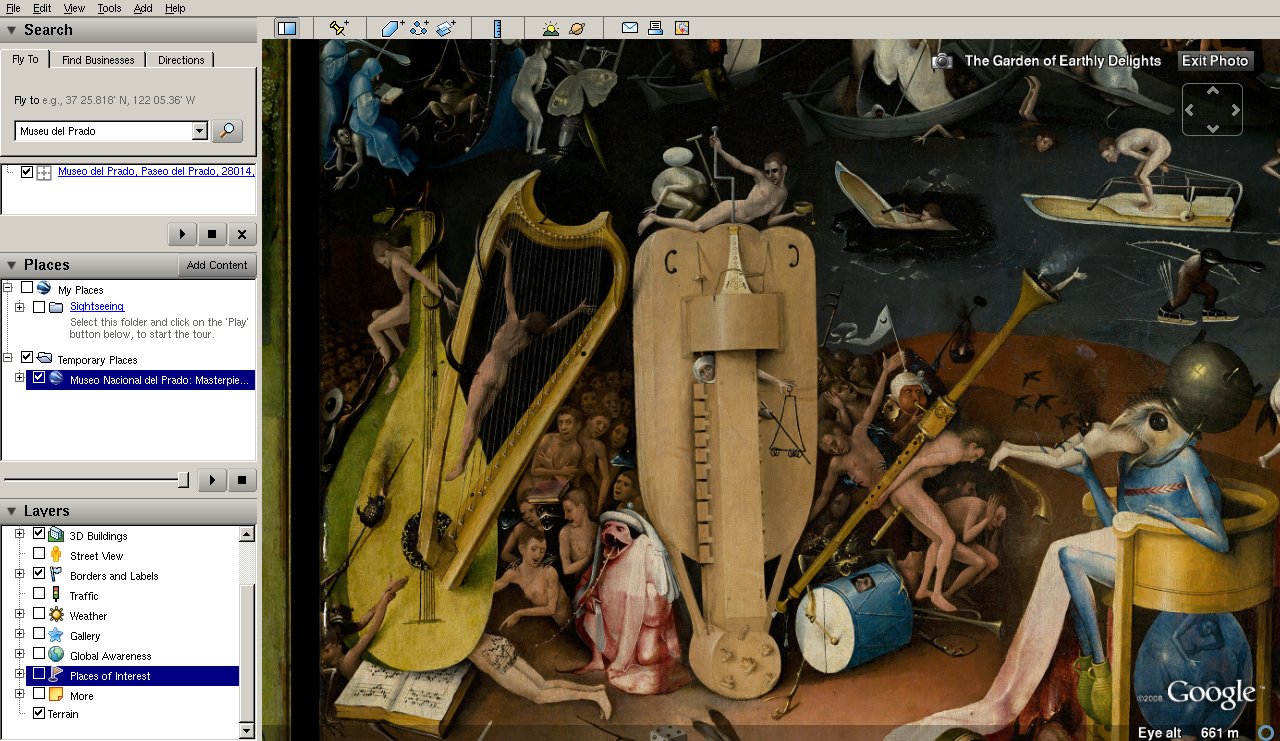The width and height of the screenshot is (1280, 741).
Task: Click the Fly To search input field
Action: [x=104, y=131]
